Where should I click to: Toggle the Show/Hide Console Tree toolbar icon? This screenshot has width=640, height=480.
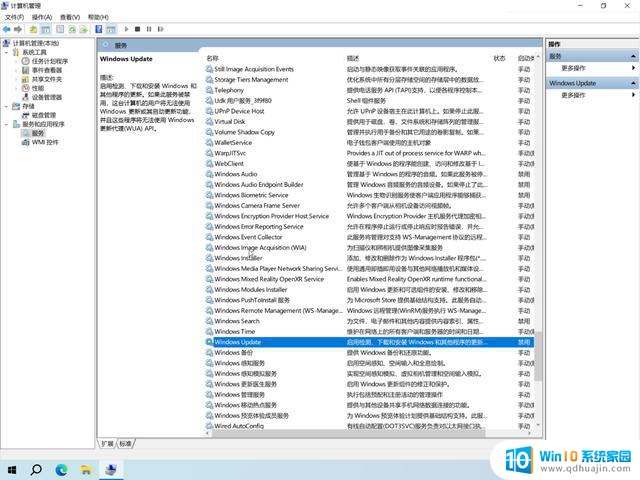point(46,29)
